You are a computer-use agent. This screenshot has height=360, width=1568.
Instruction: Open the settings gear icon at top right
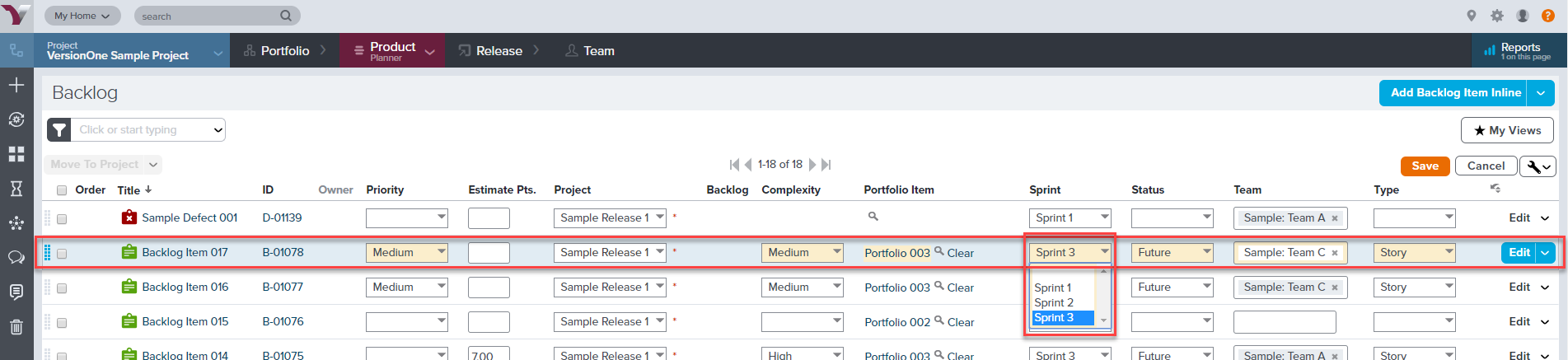[1497, 16]
